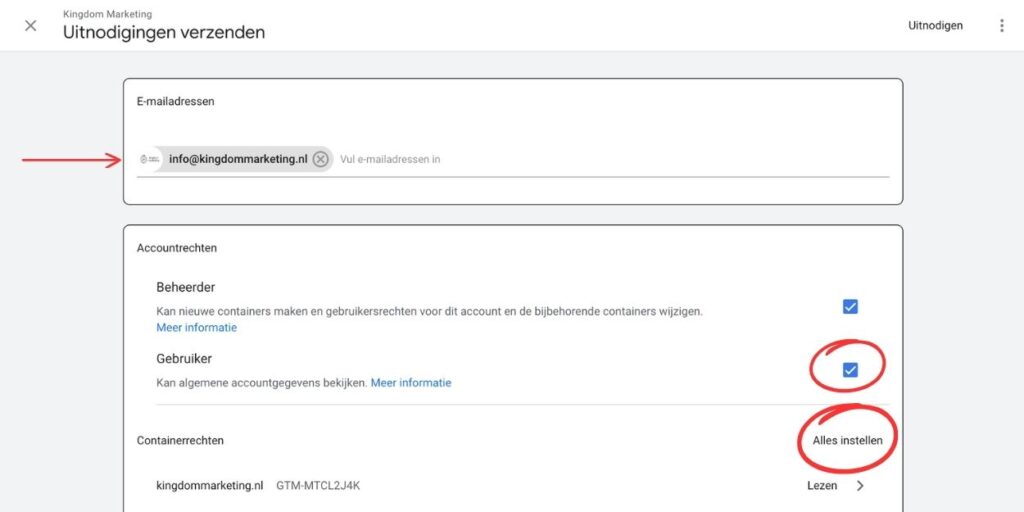This screenshot has width=1024, height=512.
Task: Open the three-dot more options menu
Action: 1001,26
